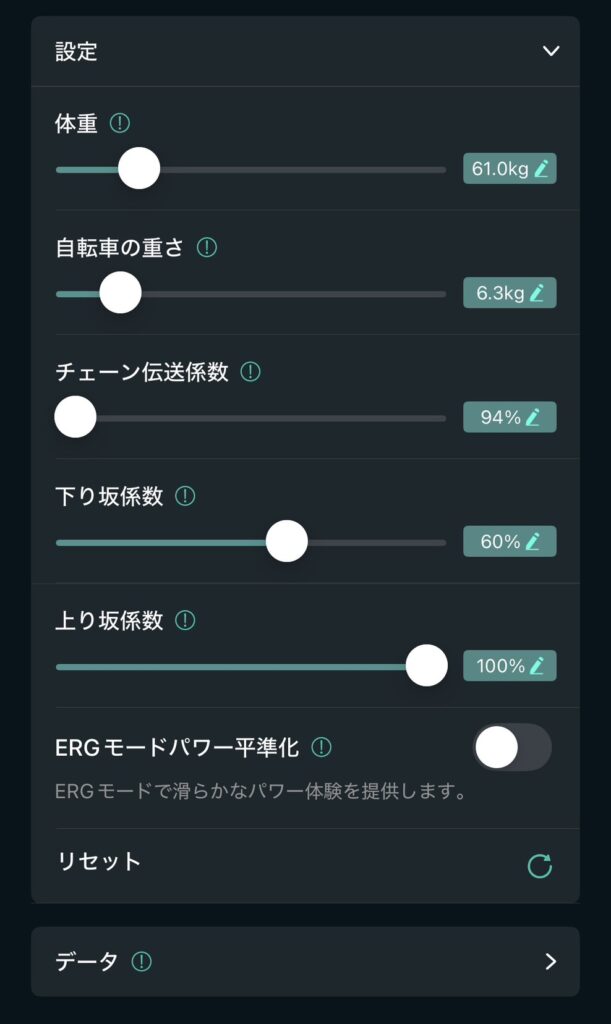Edit the 94% chain coefficient value
This screenshot has width=611, height=1024.
(509, 417)
